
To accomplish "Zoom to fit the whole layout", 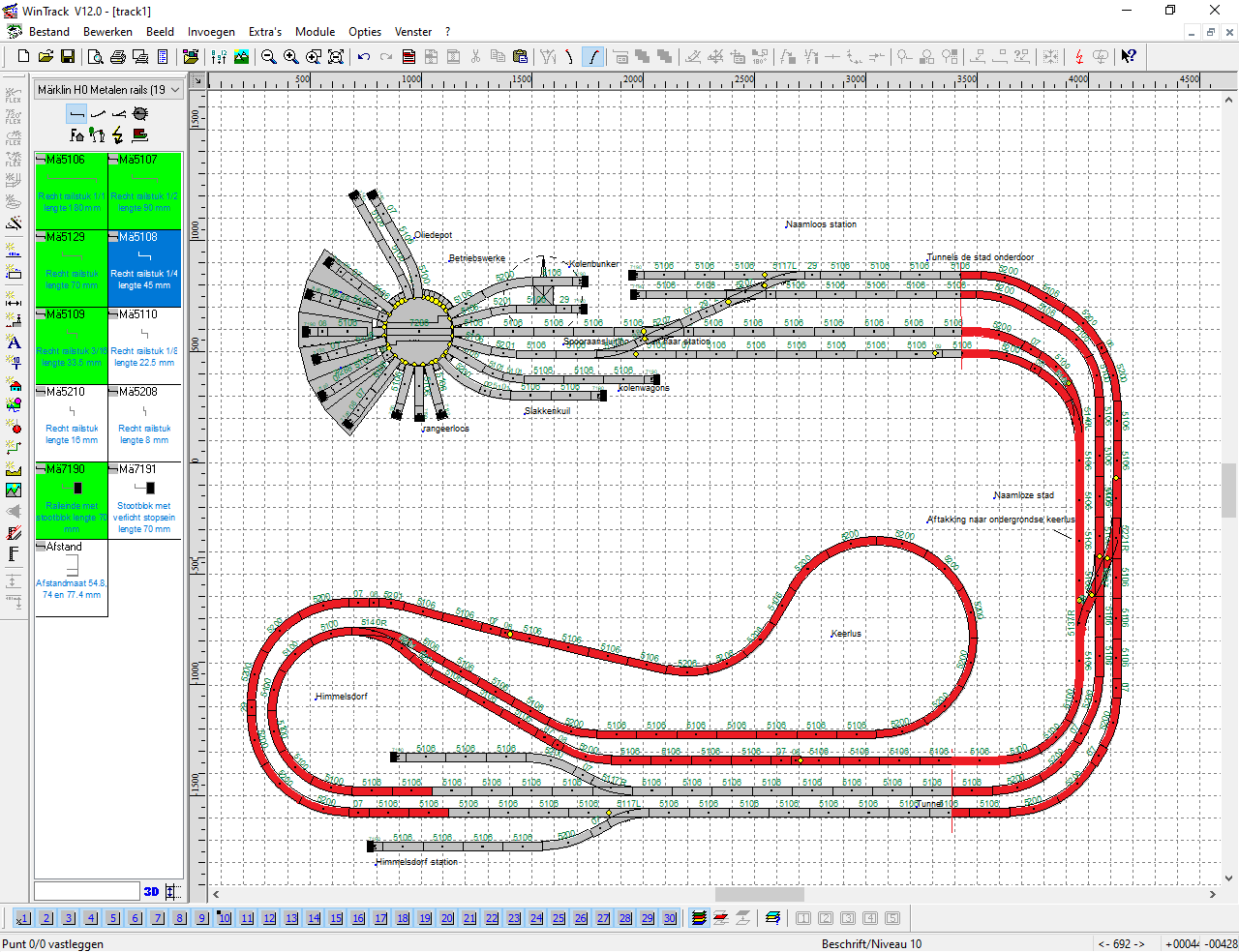I will tap(336, 57).
